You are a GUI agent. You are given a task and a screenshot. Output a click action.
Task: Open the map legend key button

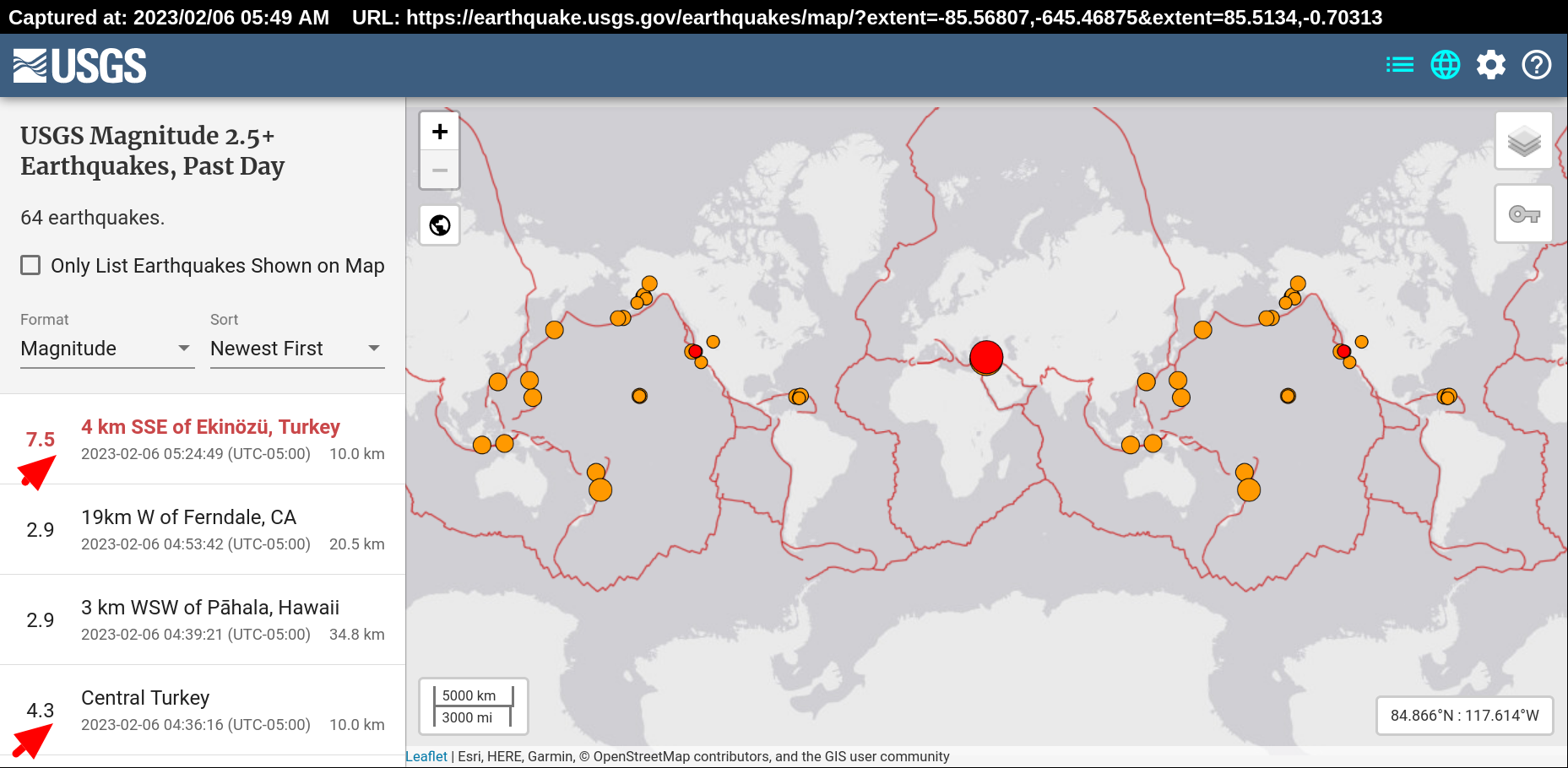[1524, 214]
